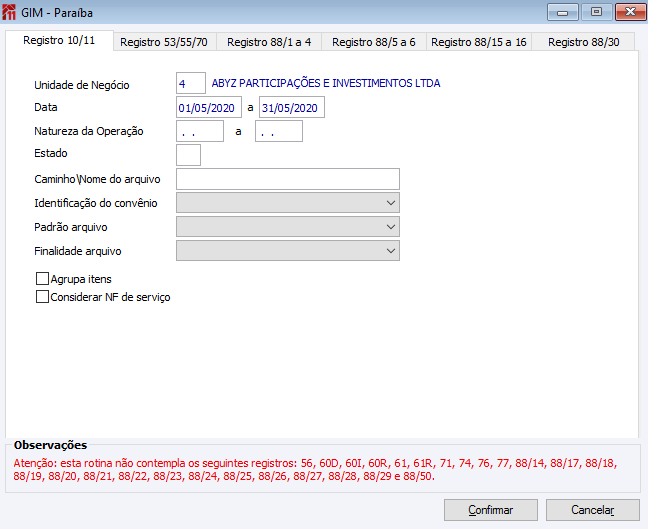Screen dimensions: 648x529
Task: Click the GIM application icon in title bar
Action: point(9,12)
